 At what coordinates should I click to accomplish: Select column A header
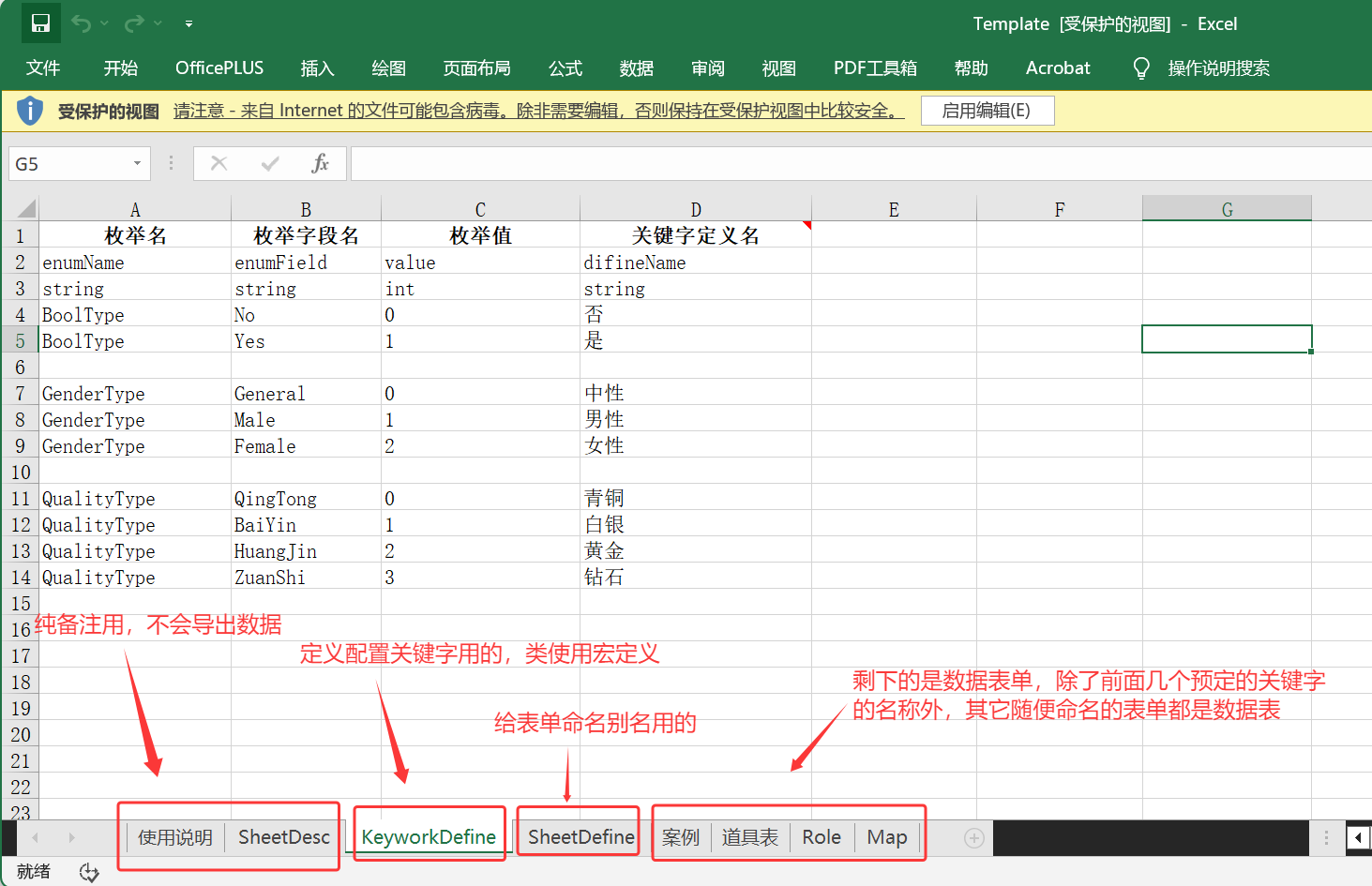(x=135, y=209)
